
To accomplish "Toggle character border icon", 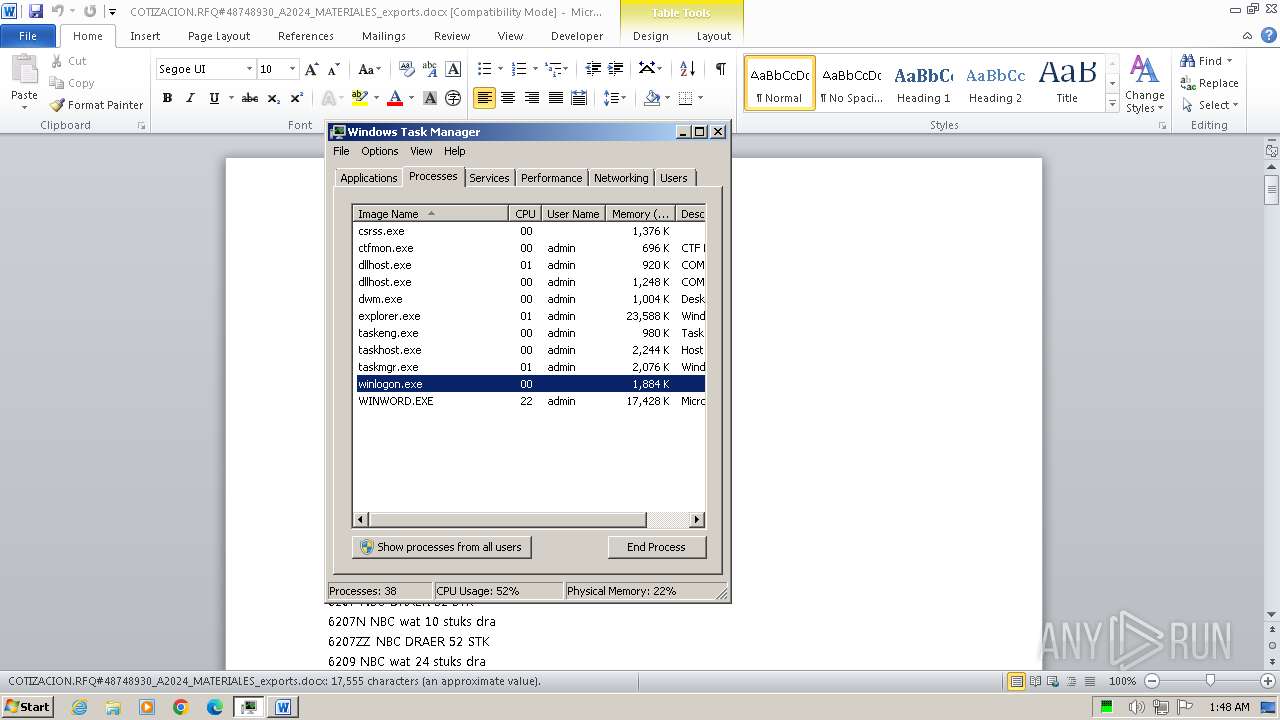I will (x=453, y=69).
